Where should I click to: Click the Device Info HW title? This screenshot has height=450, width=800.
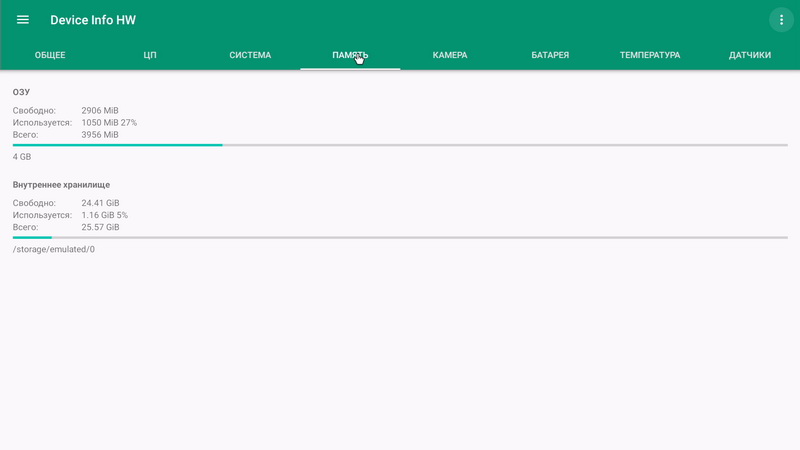[x=93, y=20]
